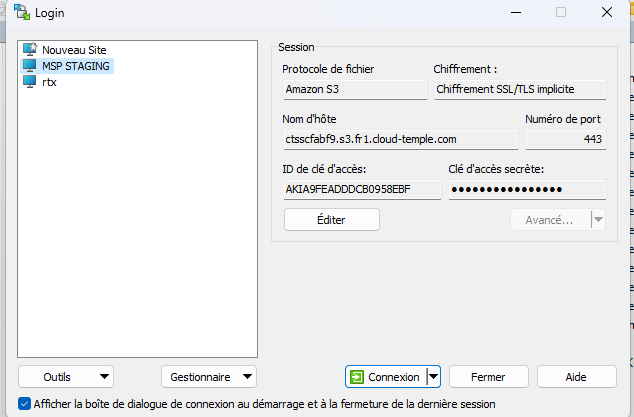
Task: Click the Protocole de fichier Amazon S3 field
Action: 353,90
